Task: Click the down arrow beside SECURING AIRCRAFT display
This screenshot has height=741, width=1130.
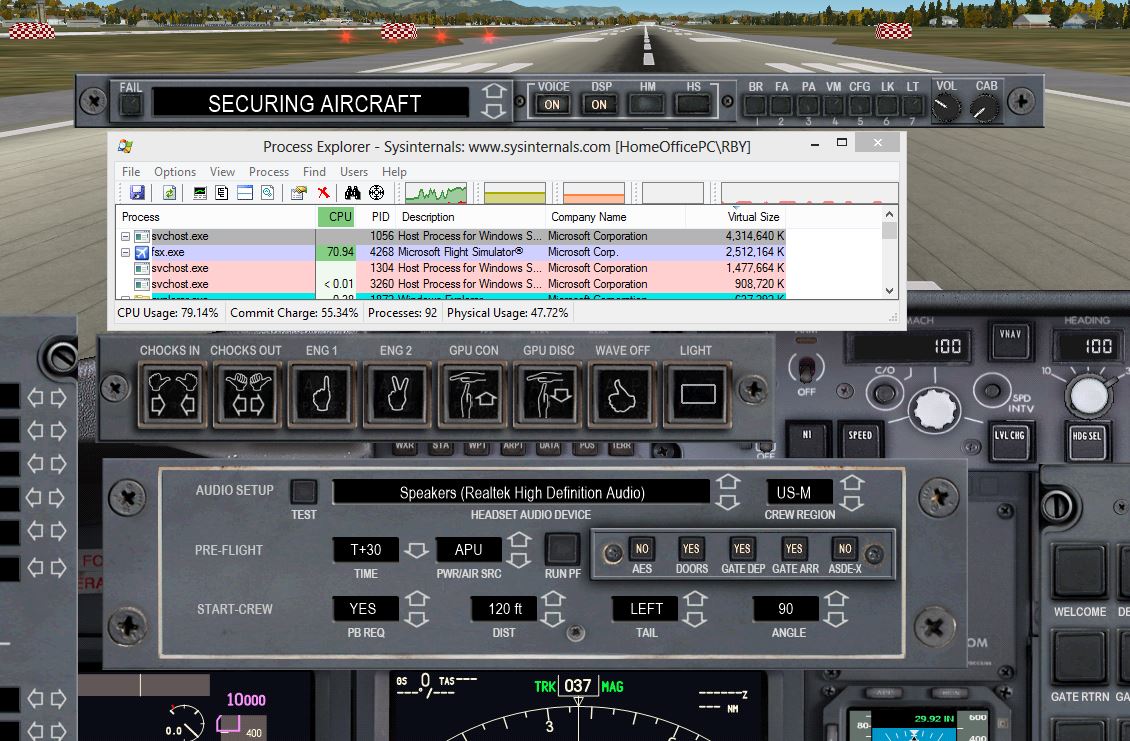Action: tap(494, 111)
